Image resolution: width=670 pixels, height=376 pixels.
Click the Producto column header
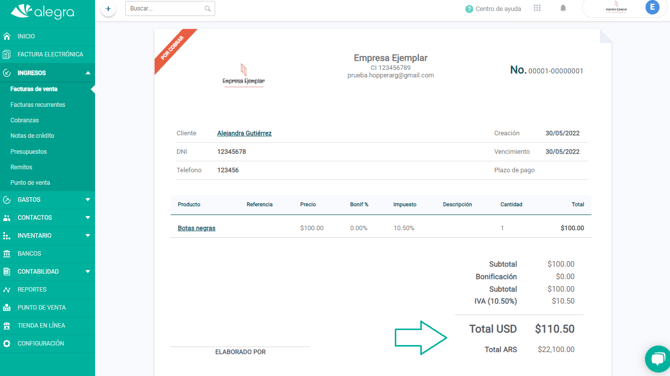[x=189, y=205]
